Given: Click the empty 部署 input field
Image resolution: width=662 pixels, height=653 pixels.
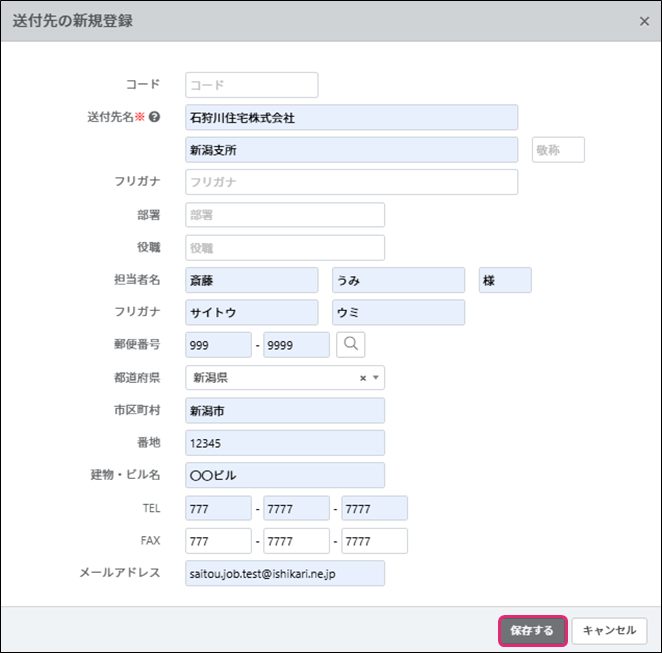Looking at the screenshot, I should pyautogui.click(x=285, y=215).
